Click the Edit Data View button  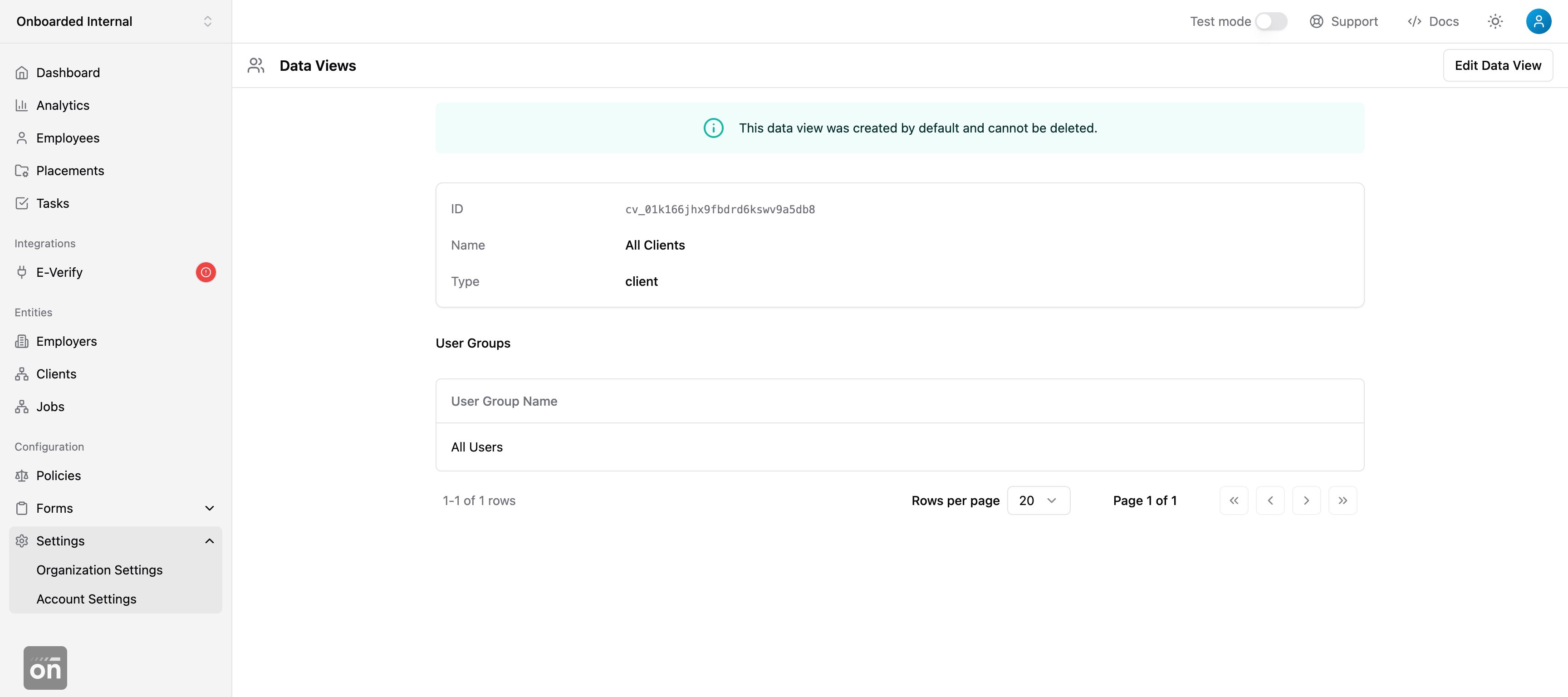(x=1497, y=65)
